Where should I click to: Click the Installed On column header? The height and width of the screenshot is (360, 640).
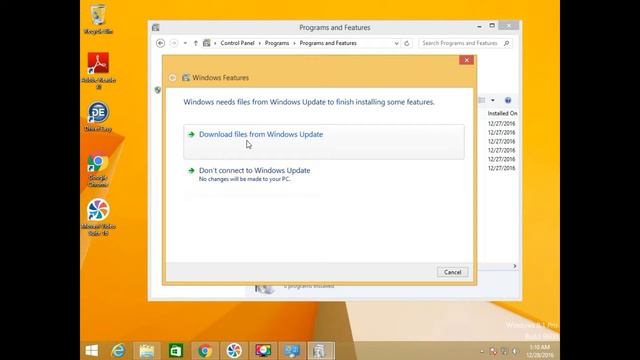pos(502,113)
